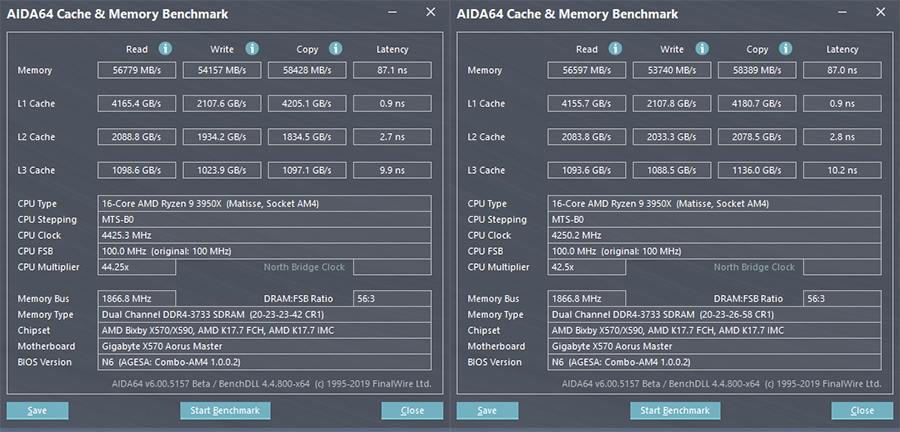Click Memory Type field with 20-23-26-58 timings
Viewport: 900px width, 432px height.
[715, 314]
